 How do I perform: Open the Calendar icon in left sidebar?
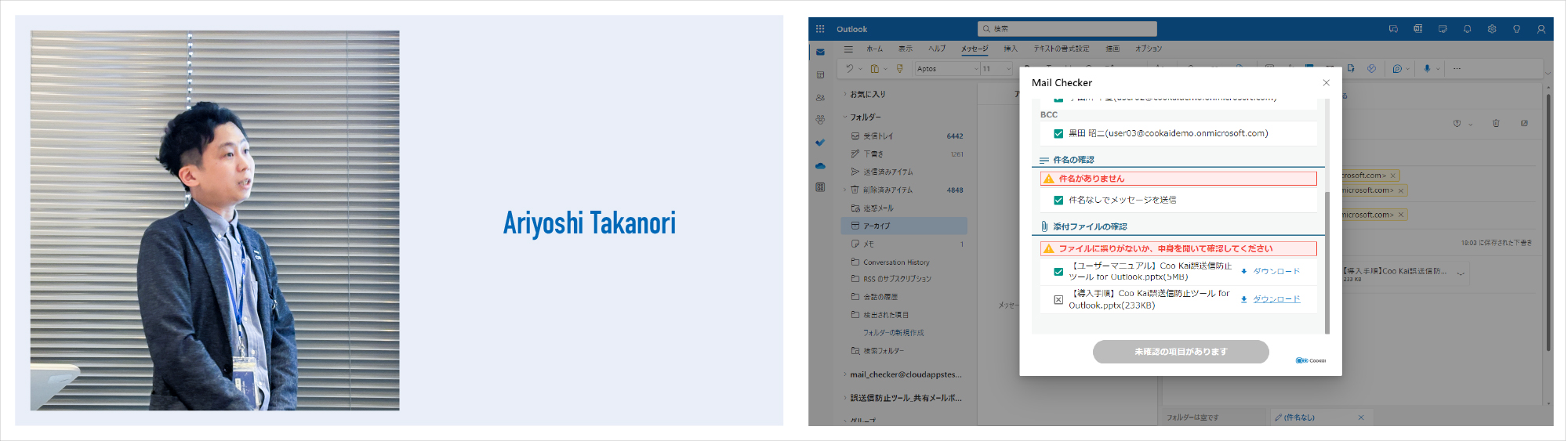(x=820, y=75)
